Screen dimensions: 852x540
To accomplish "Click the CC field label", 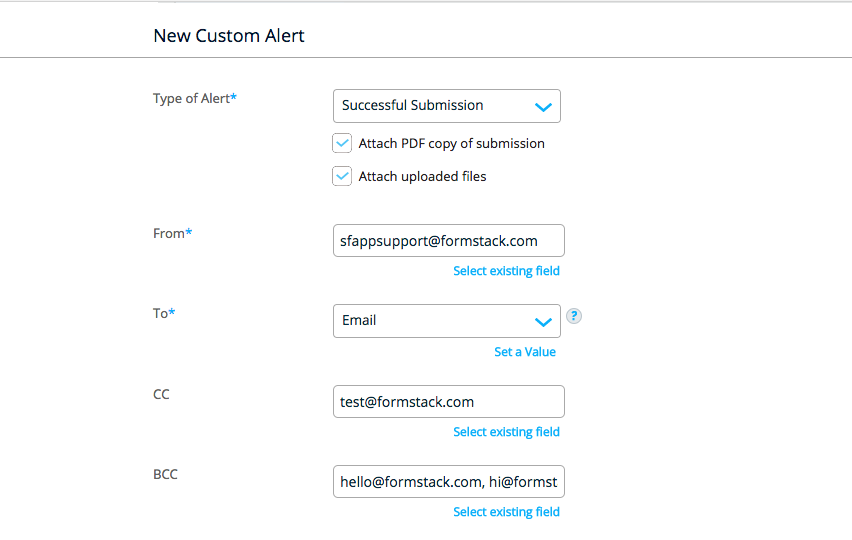I will point(161,394).
